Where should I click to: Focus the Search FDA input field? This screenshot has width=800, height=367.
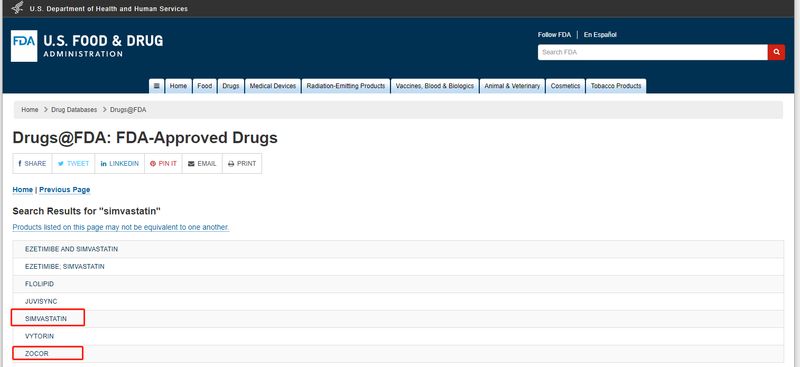(653, 52)
